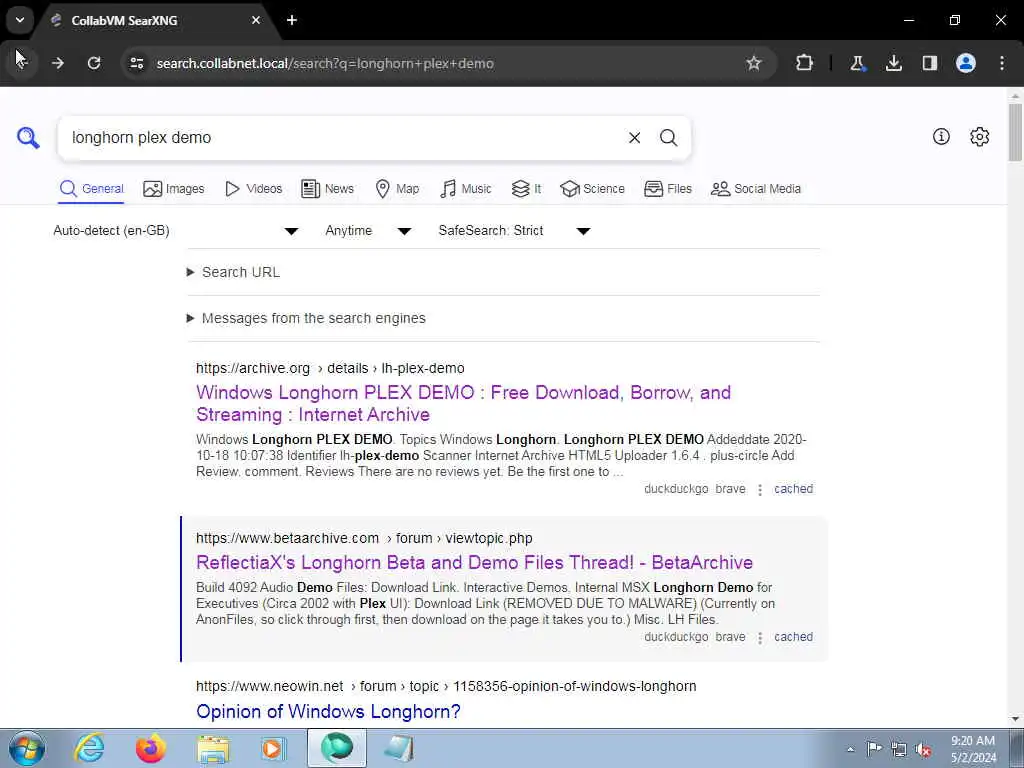Clear the search query with X
The image size is (1024, 768).
coord(634,138)
